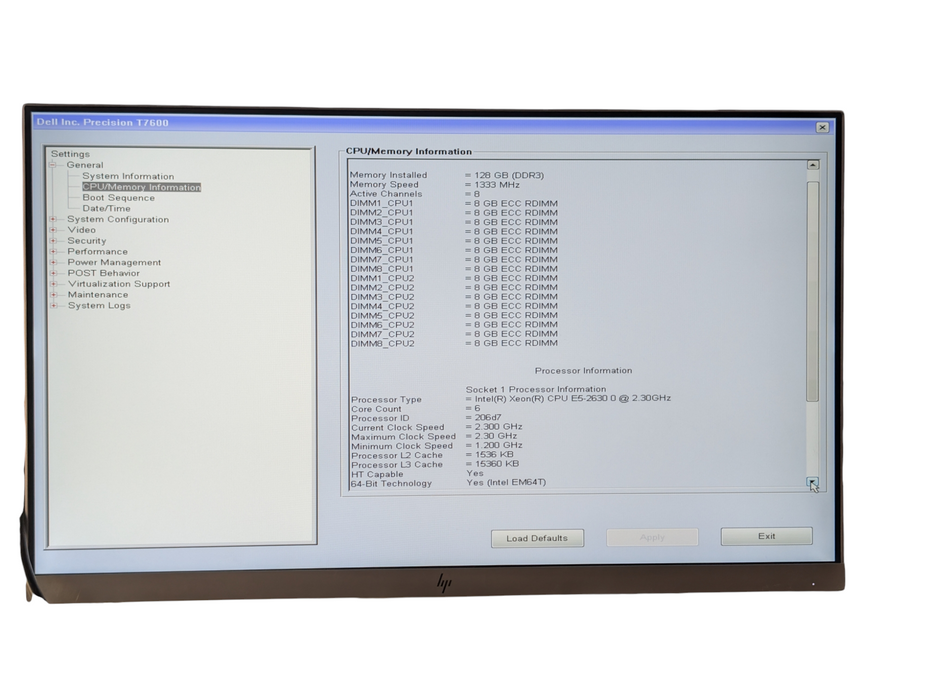The width and height of the screenshot is (930, 700).
Task: Expand the System Logs node
Action: click(x=53, y=306)
